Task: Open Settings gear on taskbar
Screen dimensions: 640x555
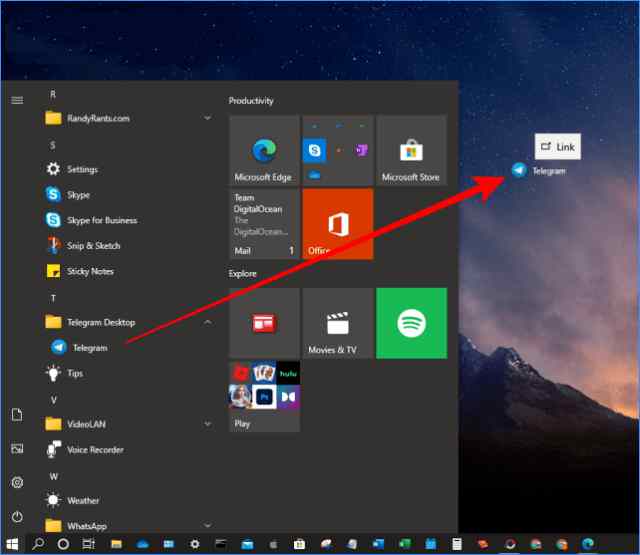Action: tap(195, 544)
